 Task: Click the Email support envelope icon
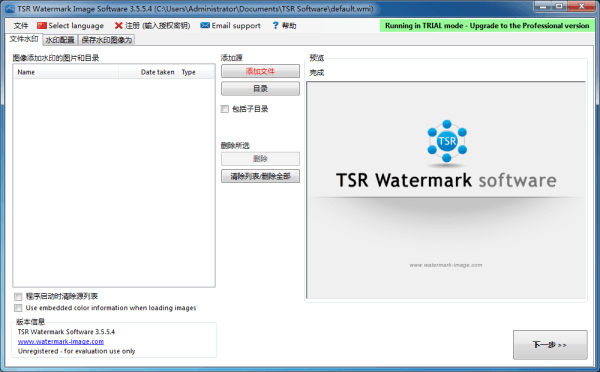205,25
